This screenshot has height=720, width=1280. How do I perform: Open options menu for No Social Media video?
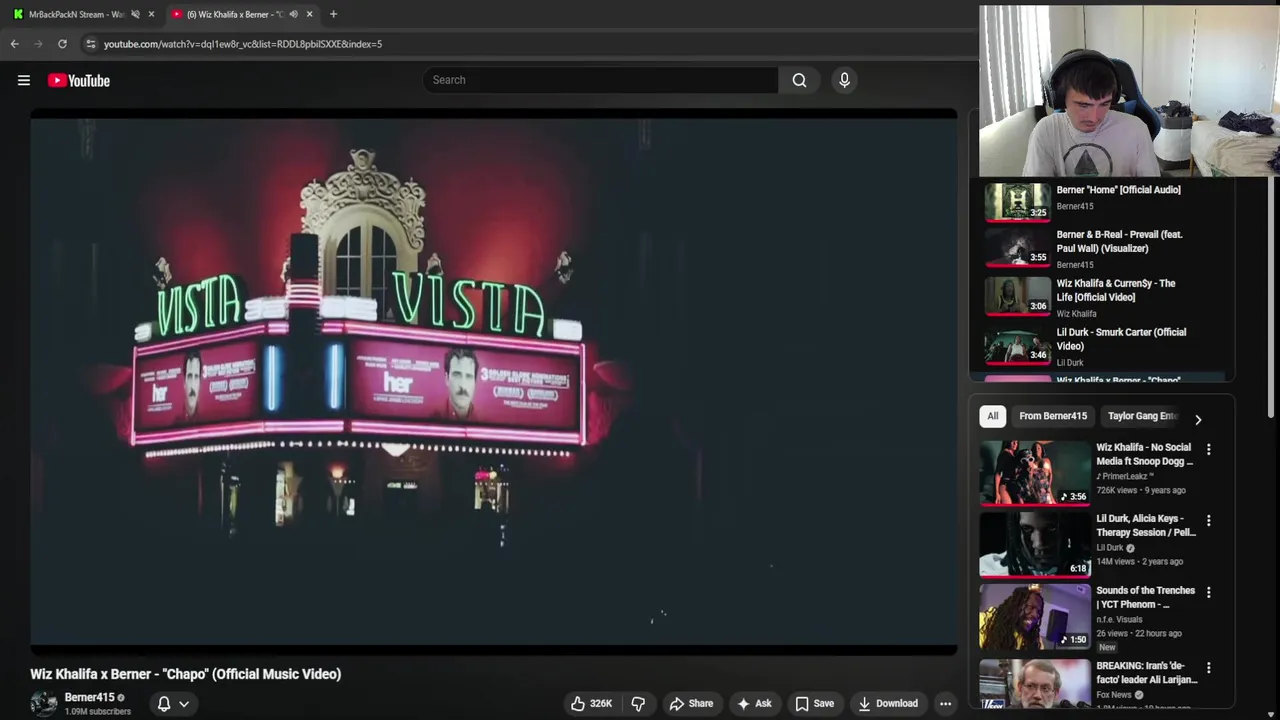1208,450
